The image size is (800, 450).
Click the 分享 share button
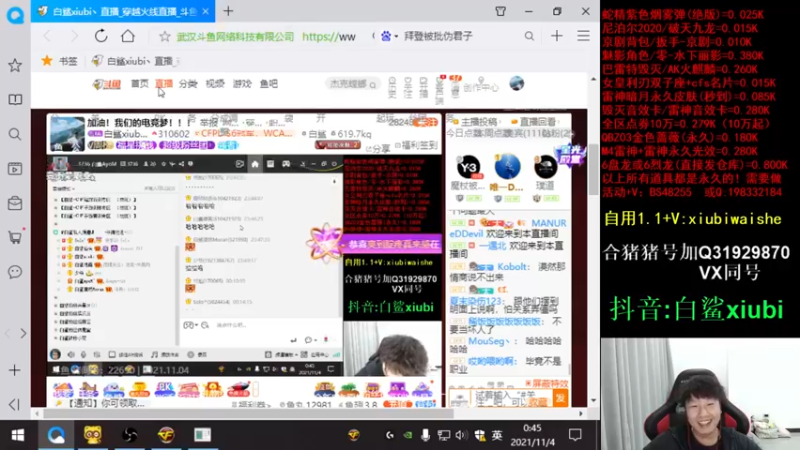click(x=378, y=148)
